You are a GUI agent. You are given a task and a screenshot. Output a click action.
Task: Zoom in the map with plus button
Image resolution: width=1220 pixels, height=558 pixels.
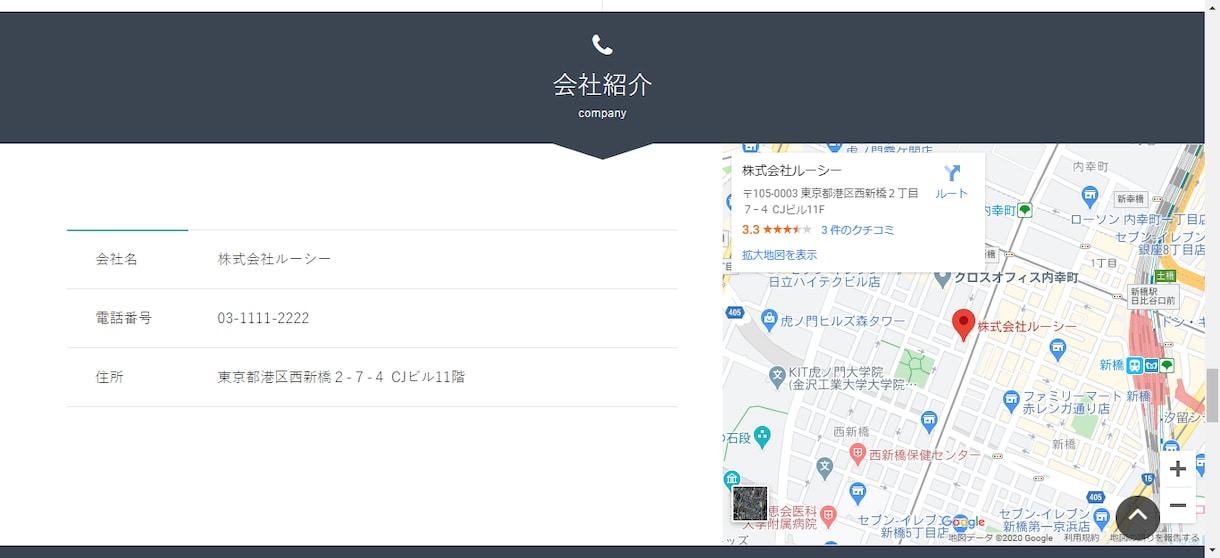[1178, 469]
